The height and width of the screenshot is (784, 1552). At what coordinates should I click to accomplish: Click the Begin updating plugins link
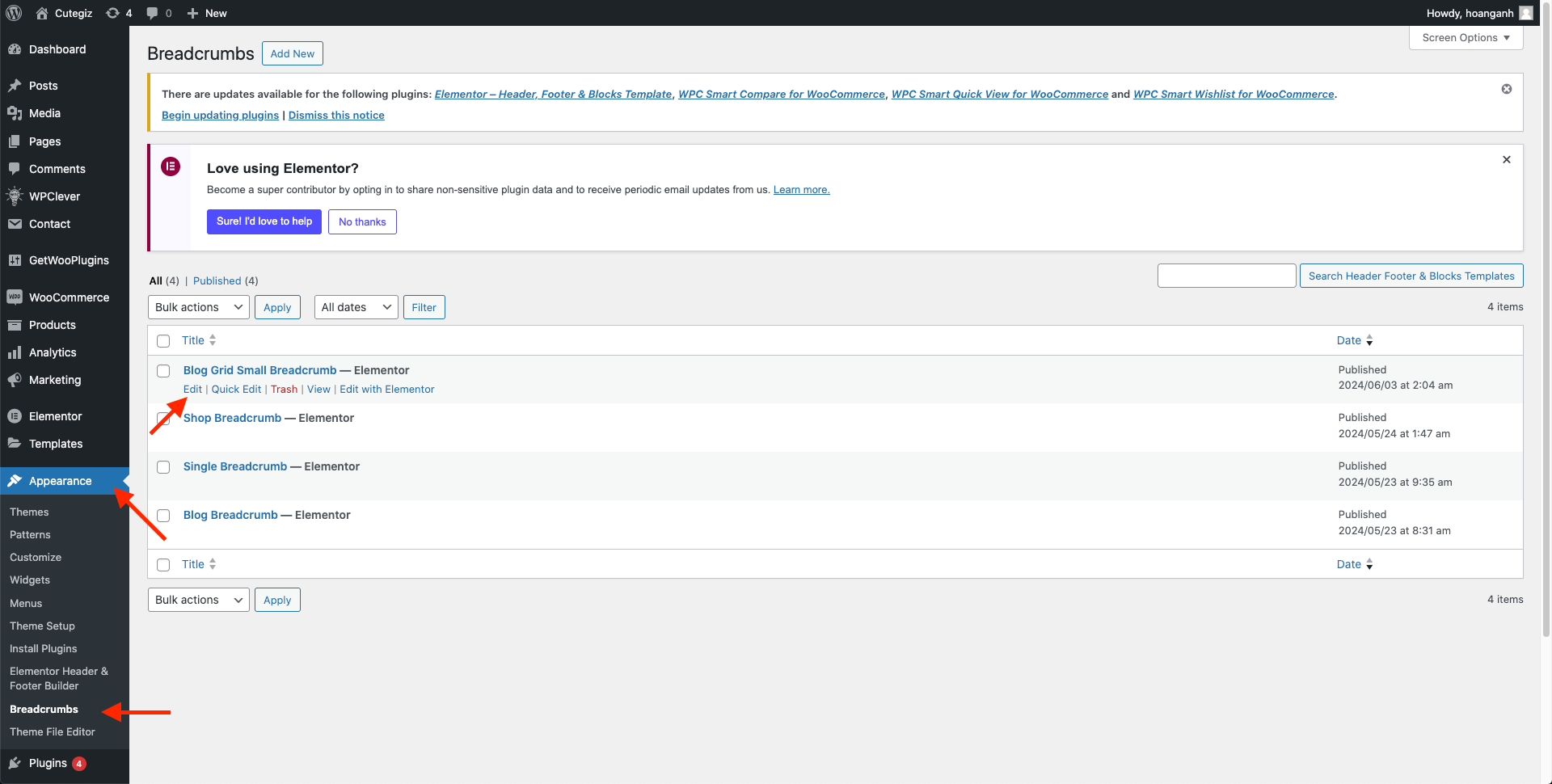pos(220,116)
